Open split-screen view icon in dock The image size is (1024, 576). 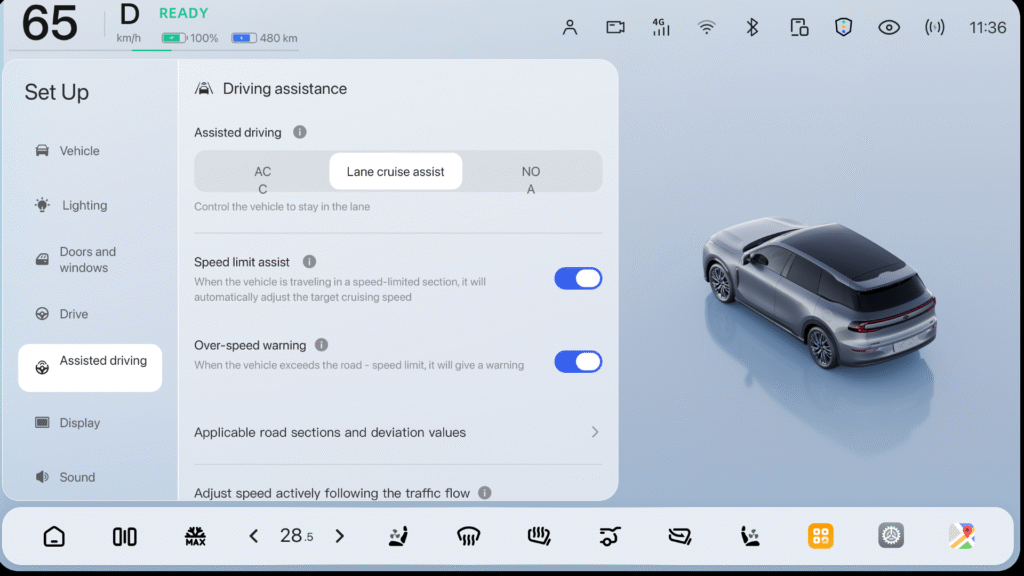(x=125, y=536)
